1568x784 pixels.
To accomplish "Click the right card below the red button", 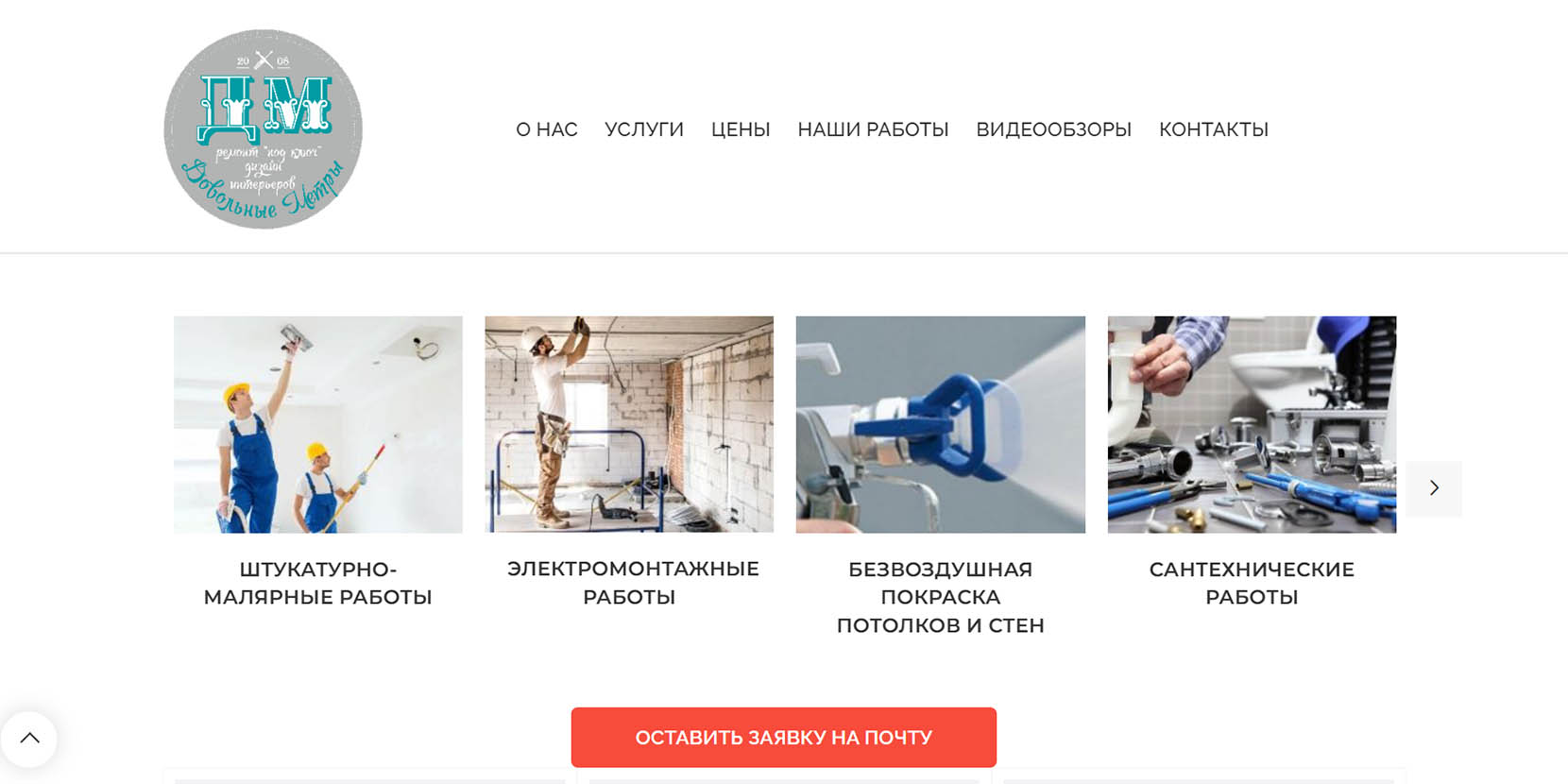I will pos(1198,778).
